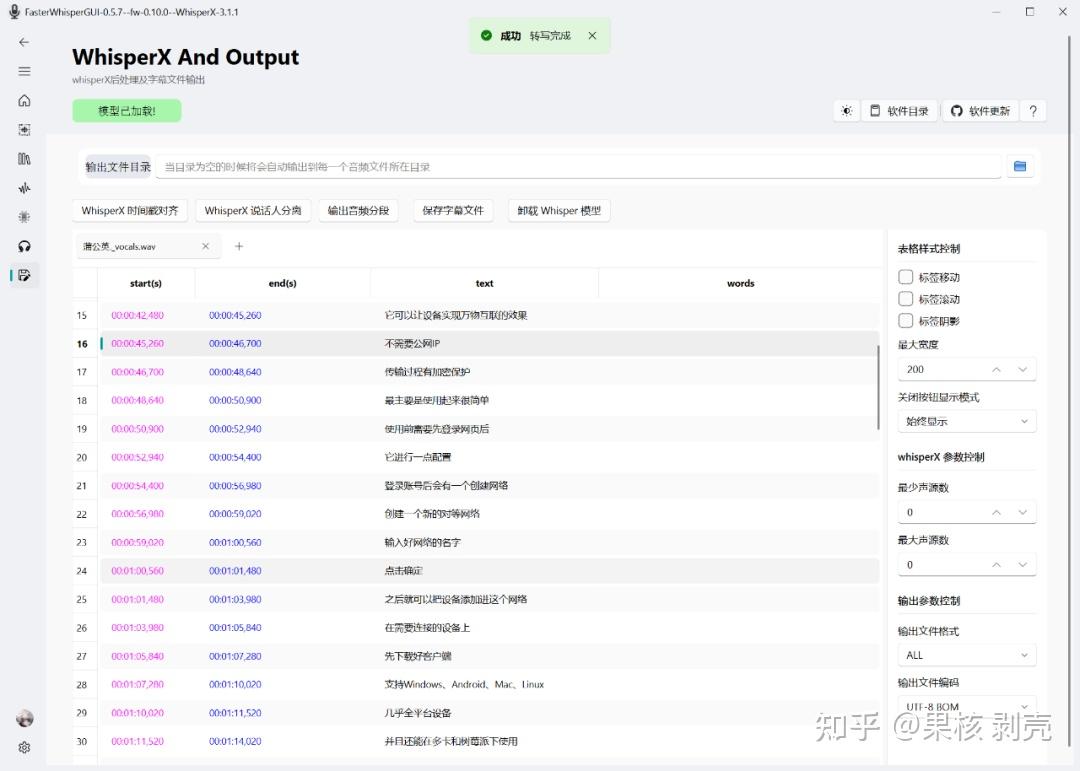Viewport: 1080px width, 771px height.
Task: Go to the home page via sidebar icon
Action: pyautogui.click(x=23, y=100)
